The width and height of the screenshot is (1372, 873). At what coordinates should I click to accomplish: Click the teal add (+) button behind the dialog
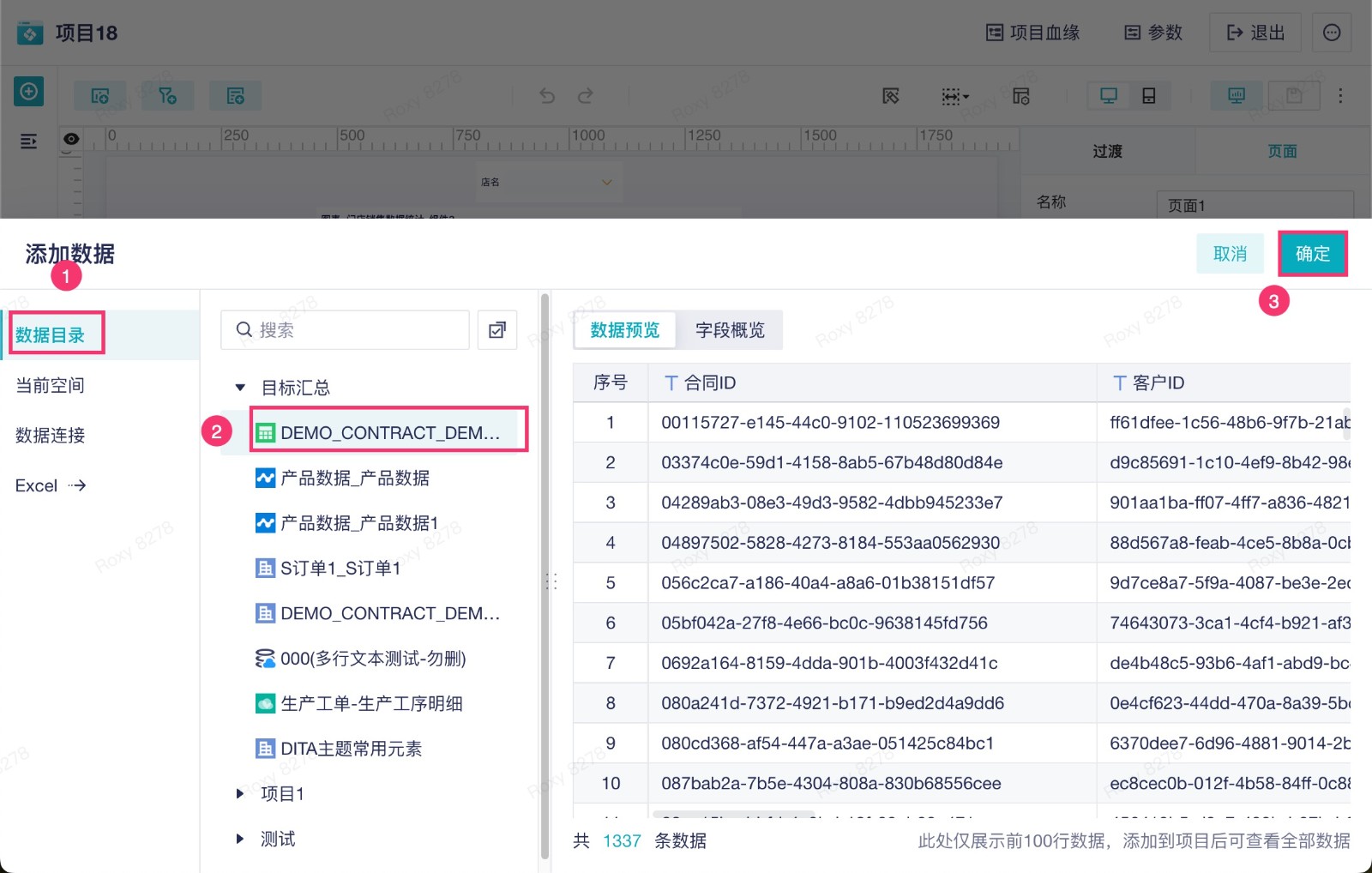tap(28, 92)
